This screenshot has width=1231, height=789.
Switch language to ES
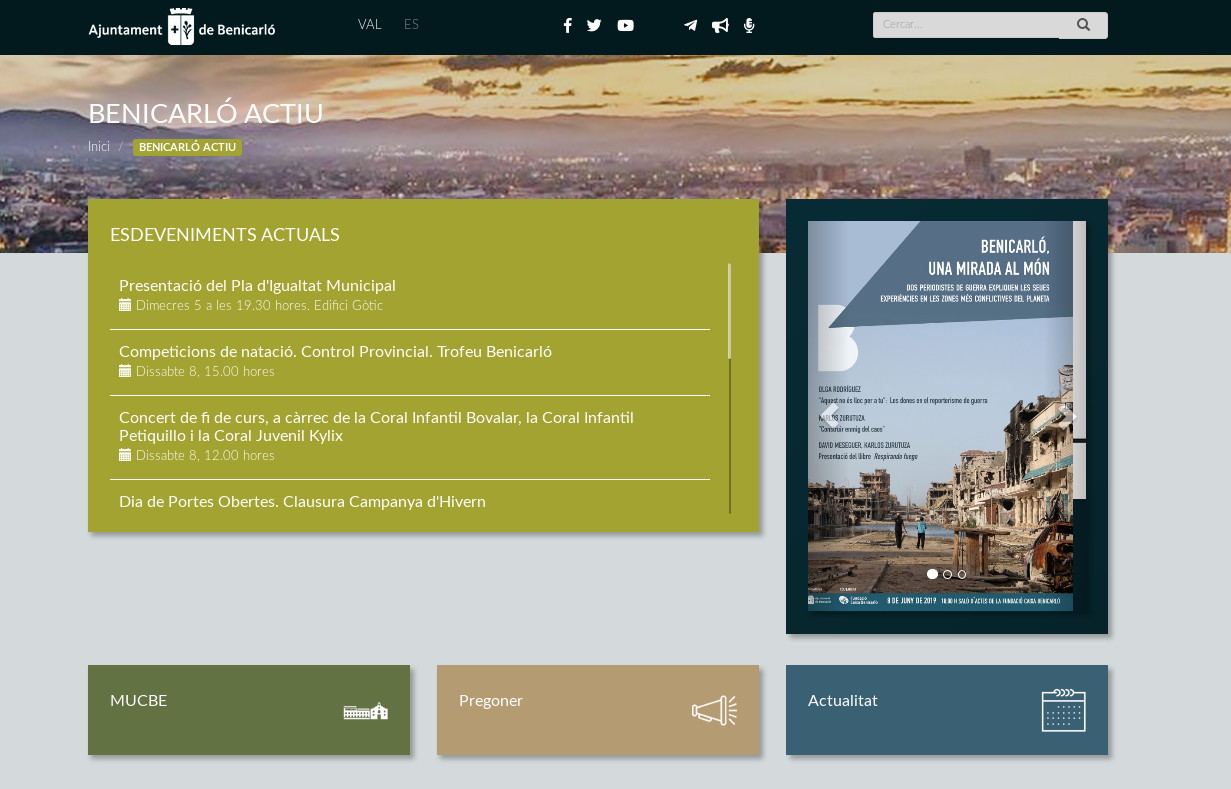(x=411, y=25)
